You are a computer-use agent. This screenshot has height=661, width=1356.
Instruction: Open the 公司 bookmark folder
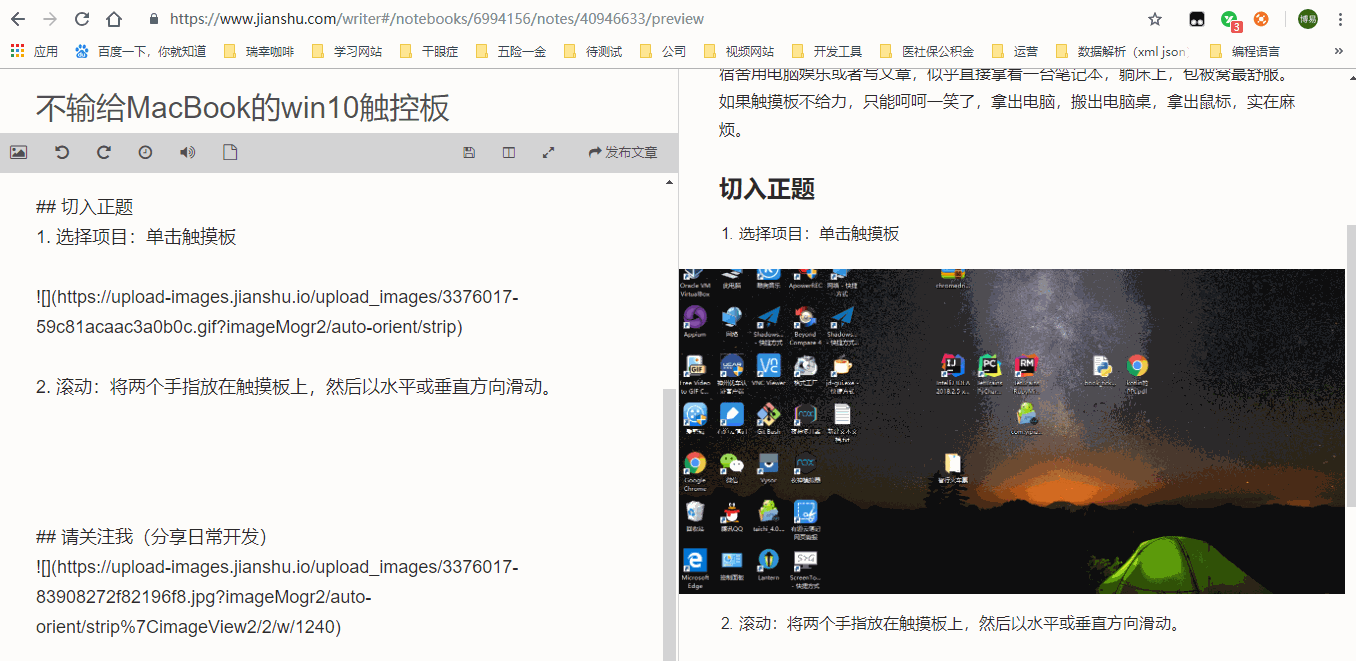pos(663,51)
